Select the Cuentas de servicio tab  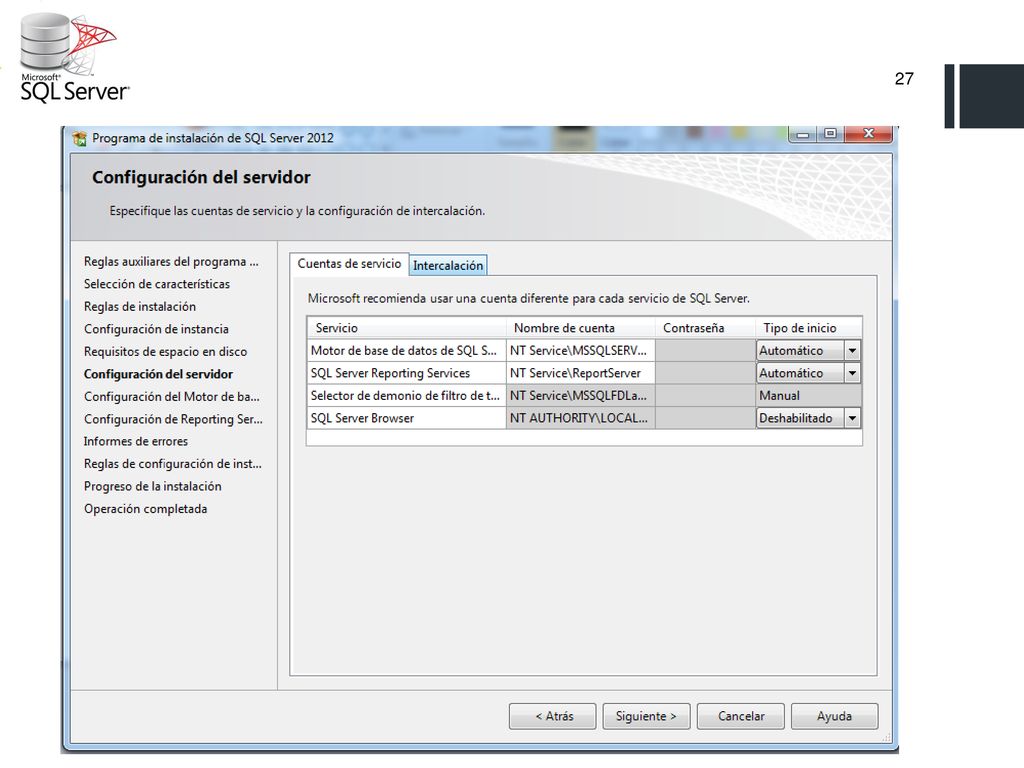(349, 264)
